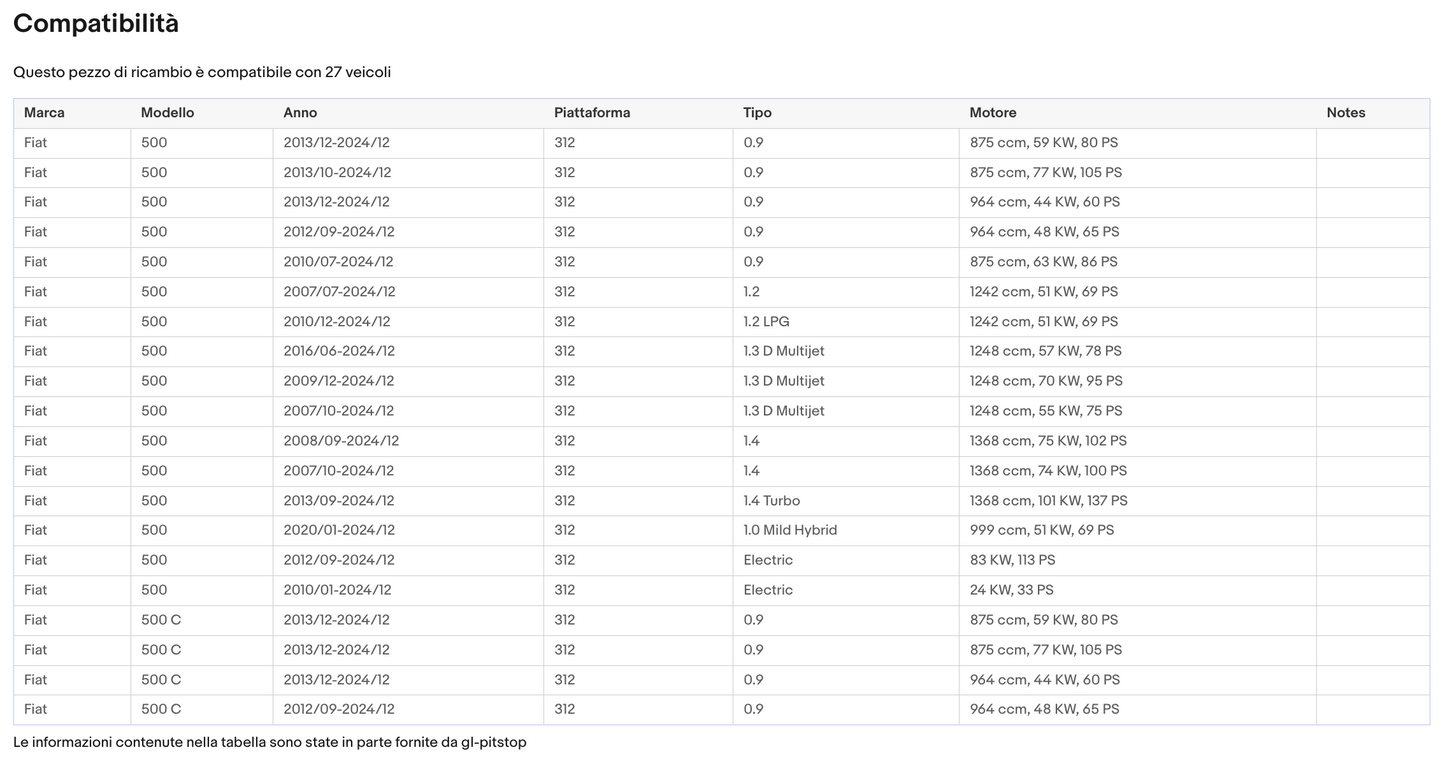This screenshot has height=766, width=1445.
Task: Click the 1368 ccm, 101 KW, 137 PS cell
Action: point(1048,501)
